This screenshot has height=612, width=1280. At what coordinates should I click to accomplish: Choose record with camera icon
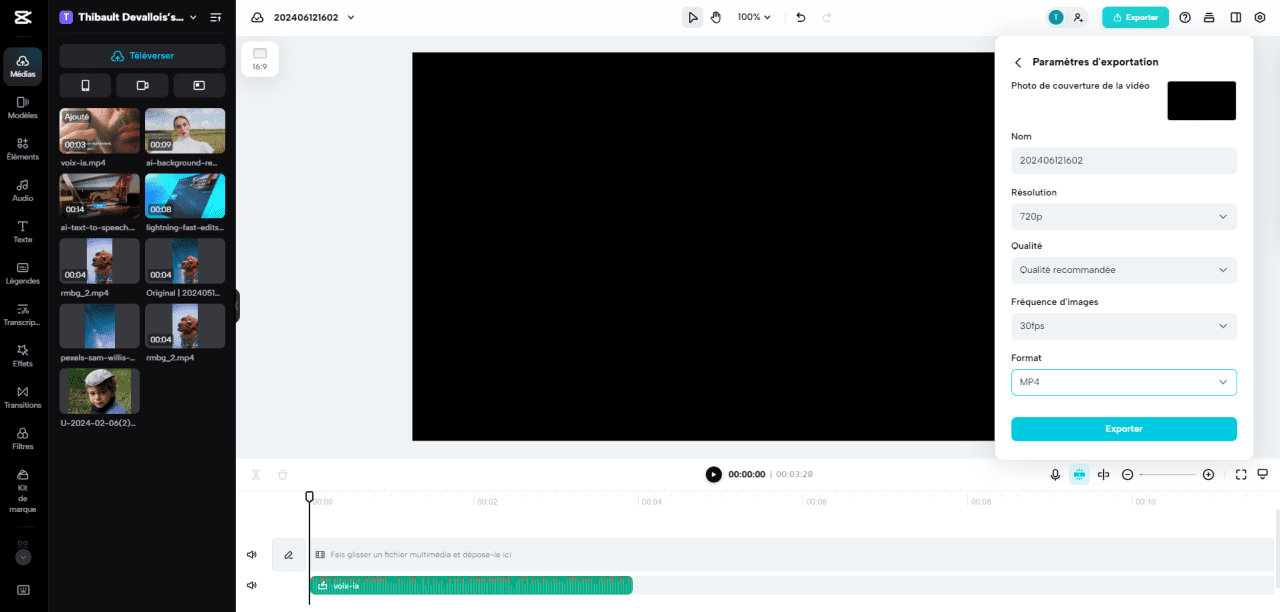pyautogui.click(x=142, y=85)
